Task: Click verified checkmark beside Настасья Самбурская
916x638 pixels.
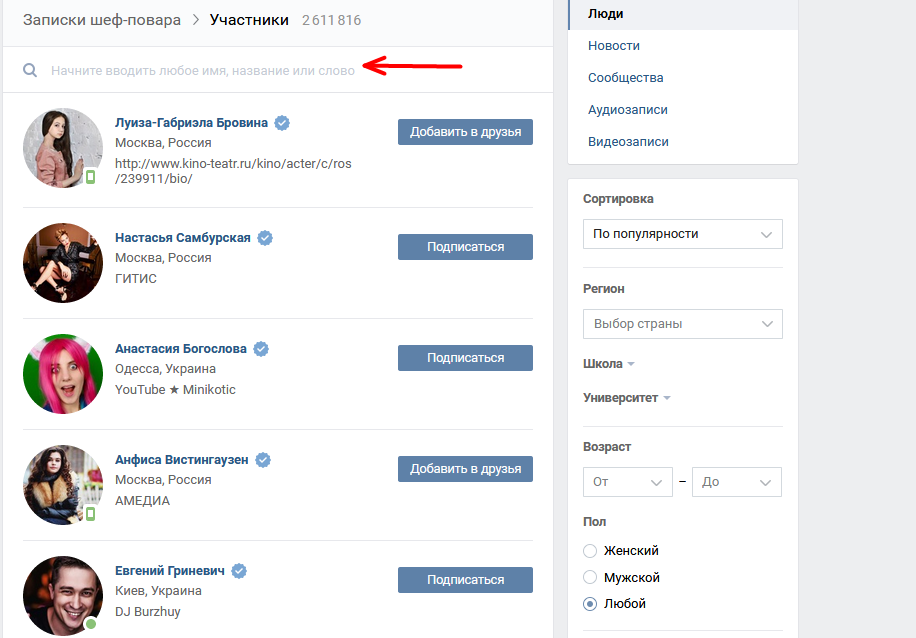Action: (265, 238)
